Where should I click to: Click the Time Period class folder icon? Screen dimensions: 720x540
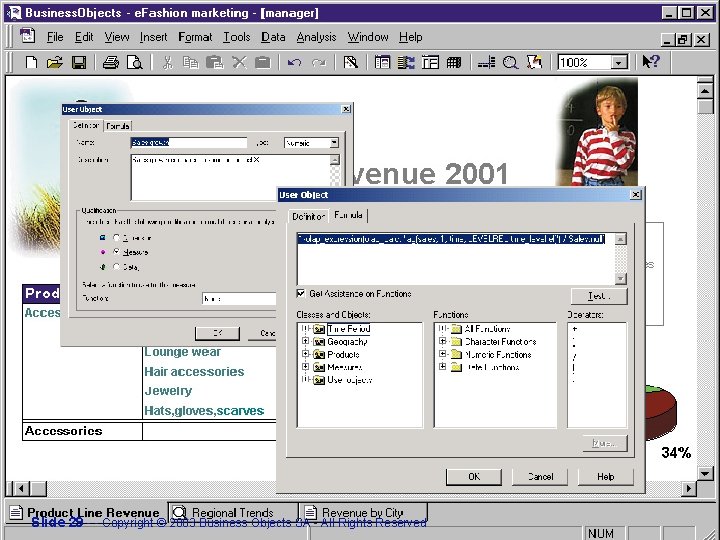(x=319, y=329)
